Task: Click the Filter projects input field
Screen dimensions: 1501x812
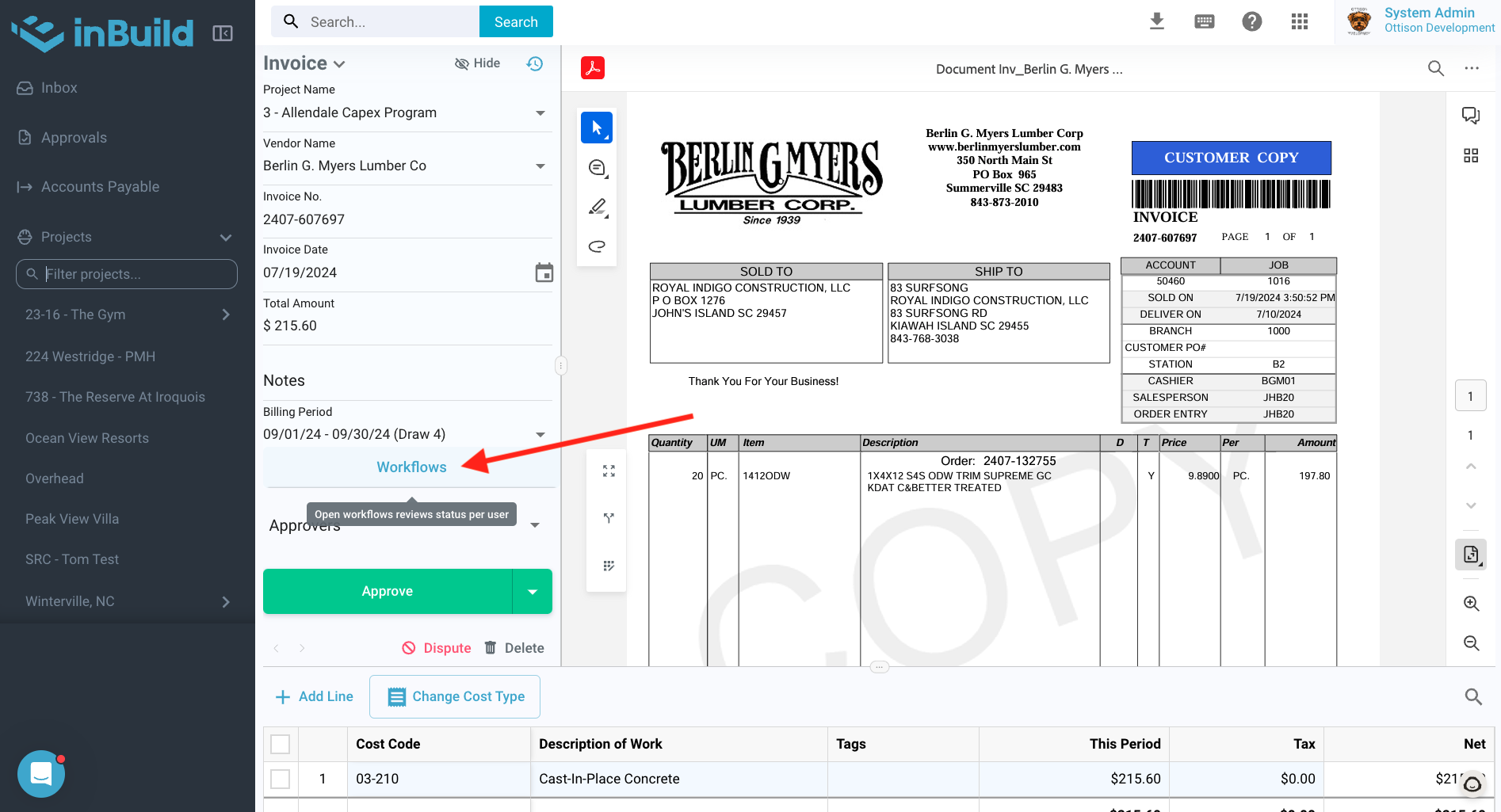Action: point(135,274)
